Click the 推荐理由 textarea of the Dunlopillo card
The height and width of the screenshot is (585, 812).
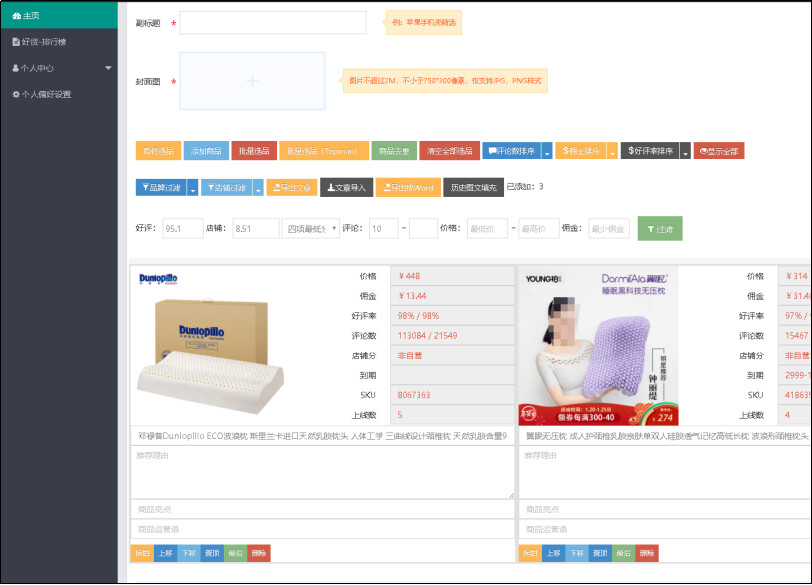tap(322, 472)
